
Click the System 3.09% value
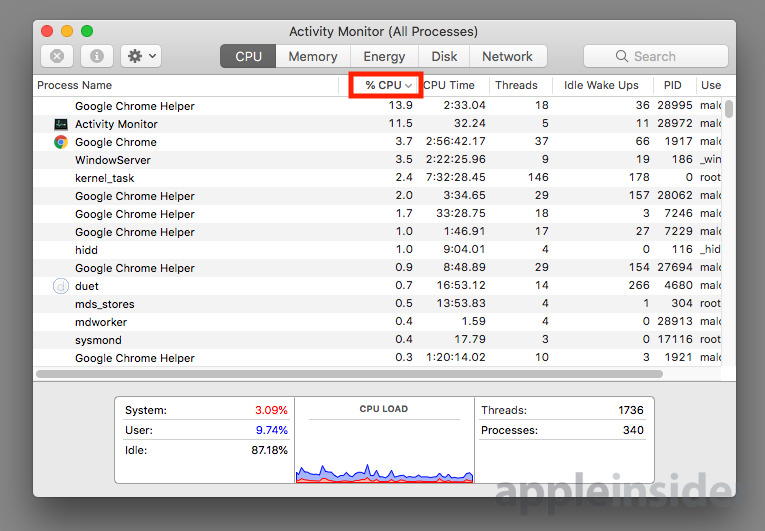click(x=271, y=410)
